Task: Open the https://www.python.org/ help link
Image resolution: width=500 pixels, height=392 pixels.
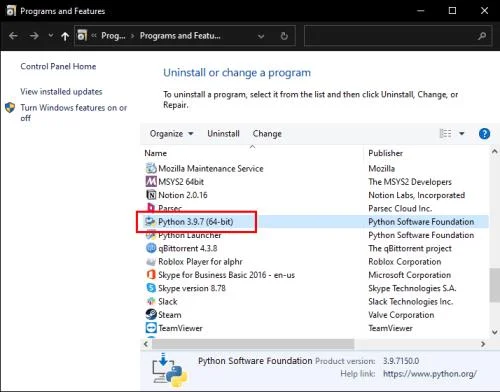Action: click(x=430, y=374)
